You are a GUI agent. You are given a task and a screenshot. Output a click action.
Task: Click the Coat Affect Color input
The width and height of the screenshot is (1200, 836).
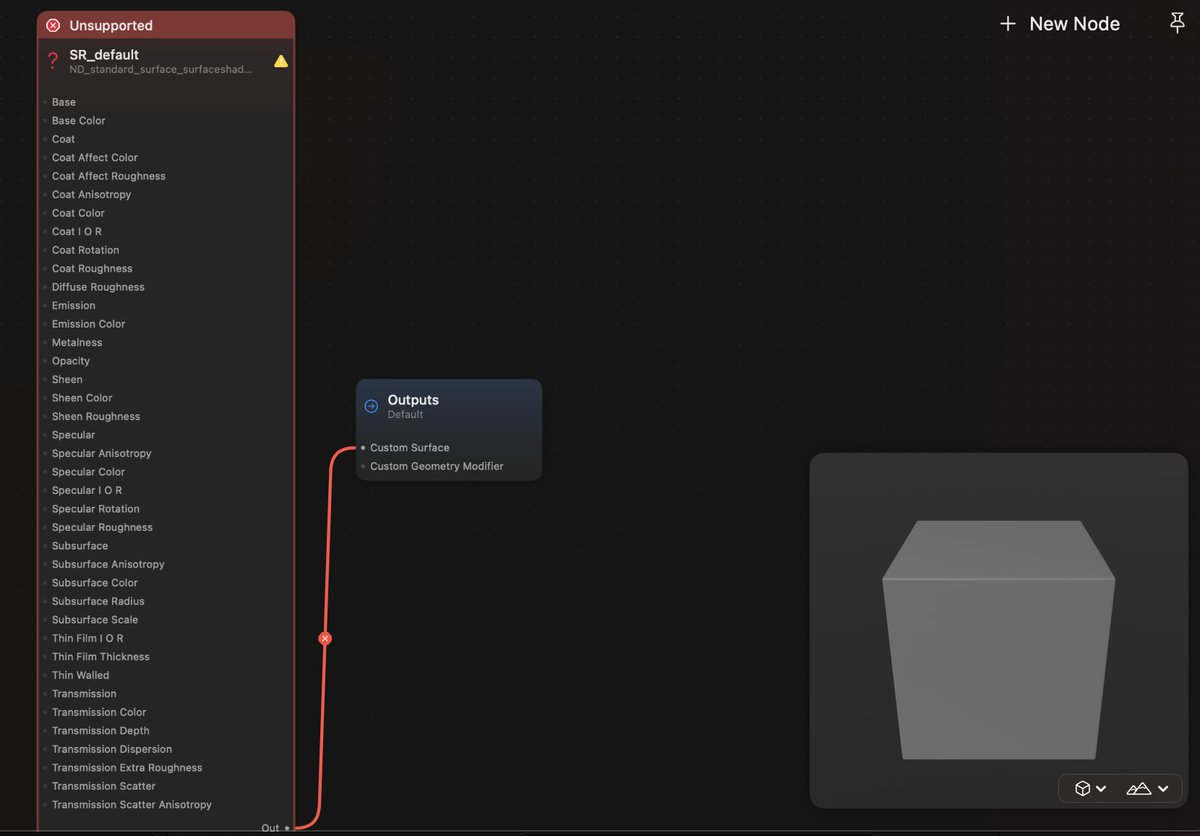(95, 157)
